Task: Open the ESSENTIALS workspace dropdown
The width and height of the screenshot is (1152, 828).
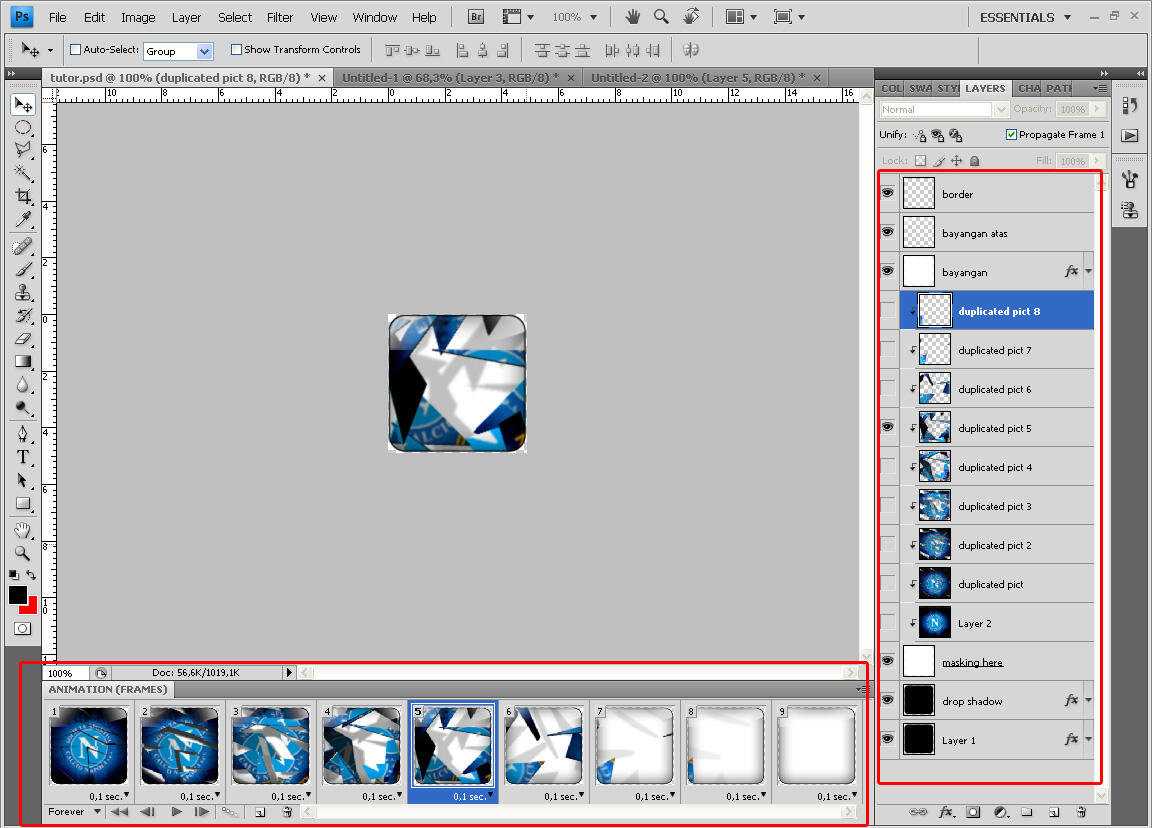Action: [x=1024, y=17]
